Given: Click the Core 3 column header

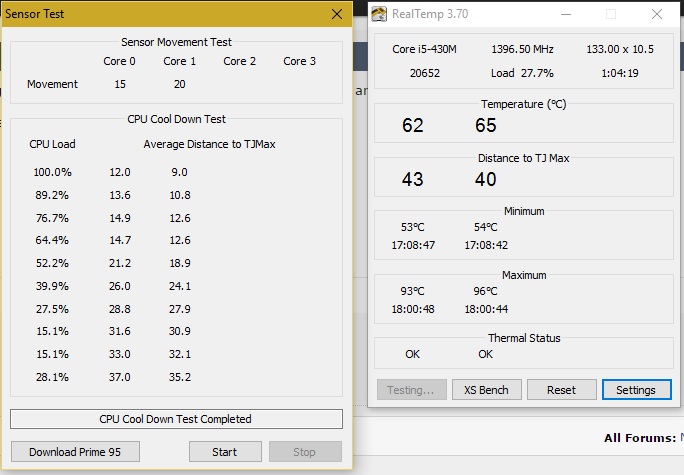Looking at the screenshot, I should click(x=300, y=61).
